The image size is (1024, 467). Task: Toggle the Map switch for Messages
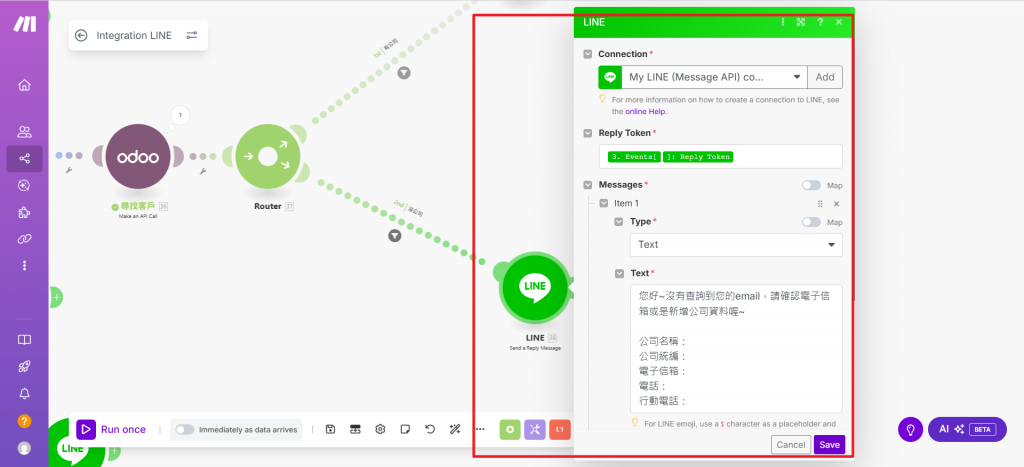[x=811, y=185]
